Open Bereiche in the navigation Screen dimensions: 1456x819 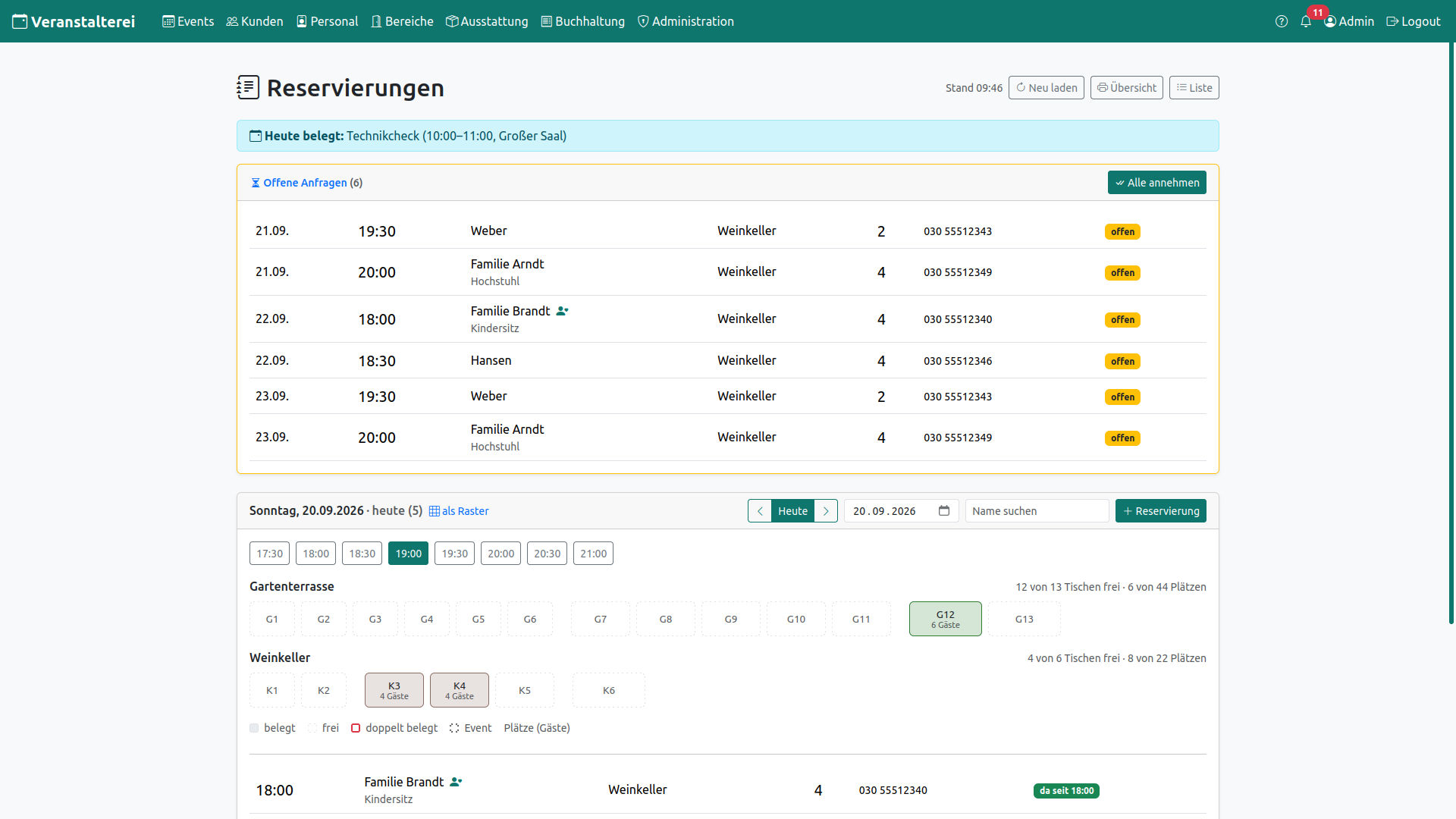click(402, 21)
